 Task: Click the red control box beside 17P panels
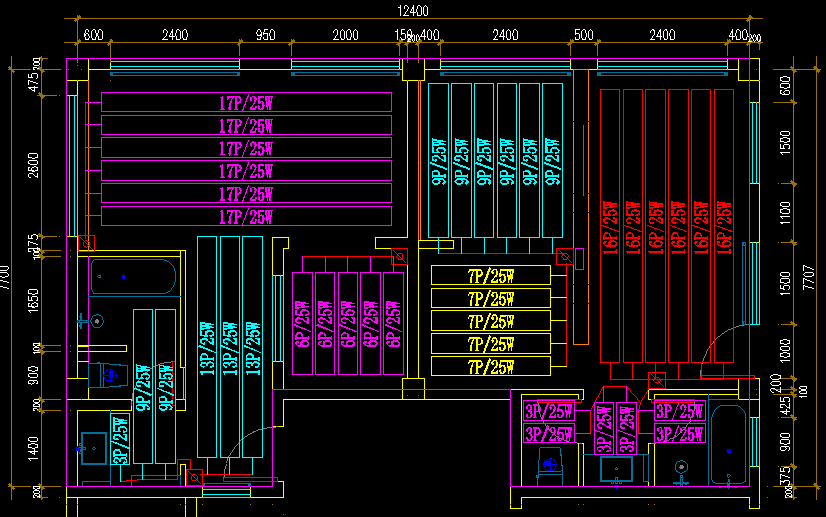[86, 243]
